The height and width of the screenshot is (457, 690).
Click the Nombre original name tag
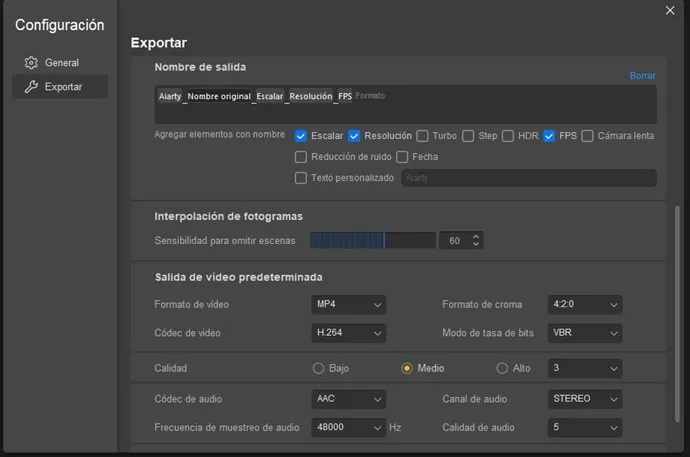click(x=219, y=96)
